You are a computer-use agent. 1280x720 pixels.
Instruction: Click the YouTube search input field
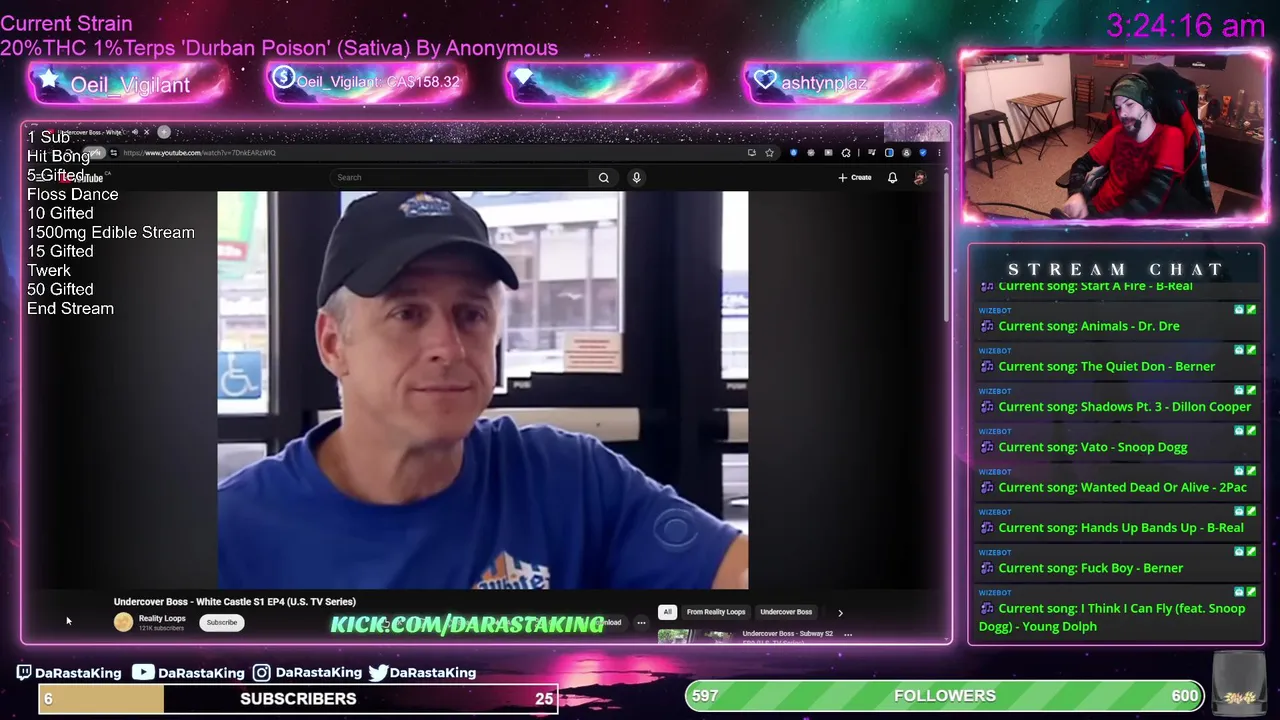click(x=460, y=178)
